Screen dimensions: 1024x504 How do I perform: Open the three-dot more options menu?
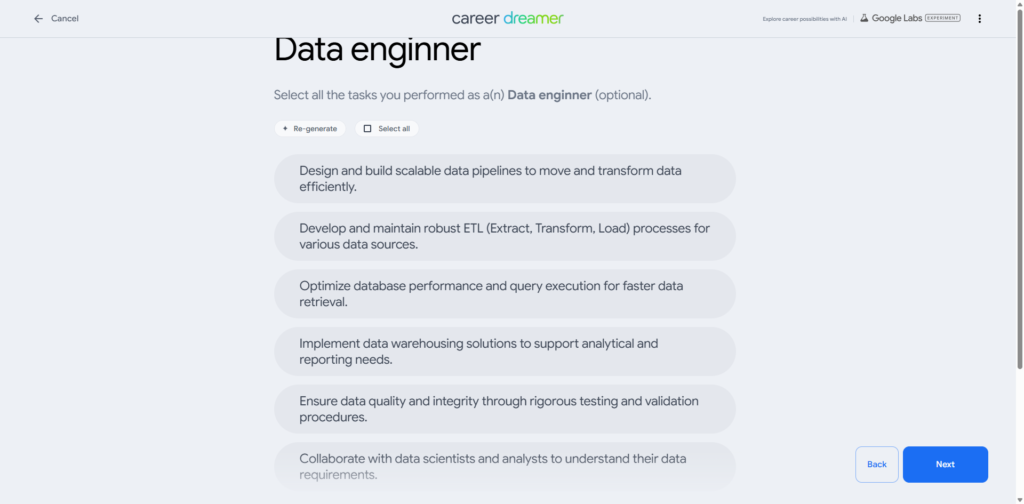tap(979, 18)
